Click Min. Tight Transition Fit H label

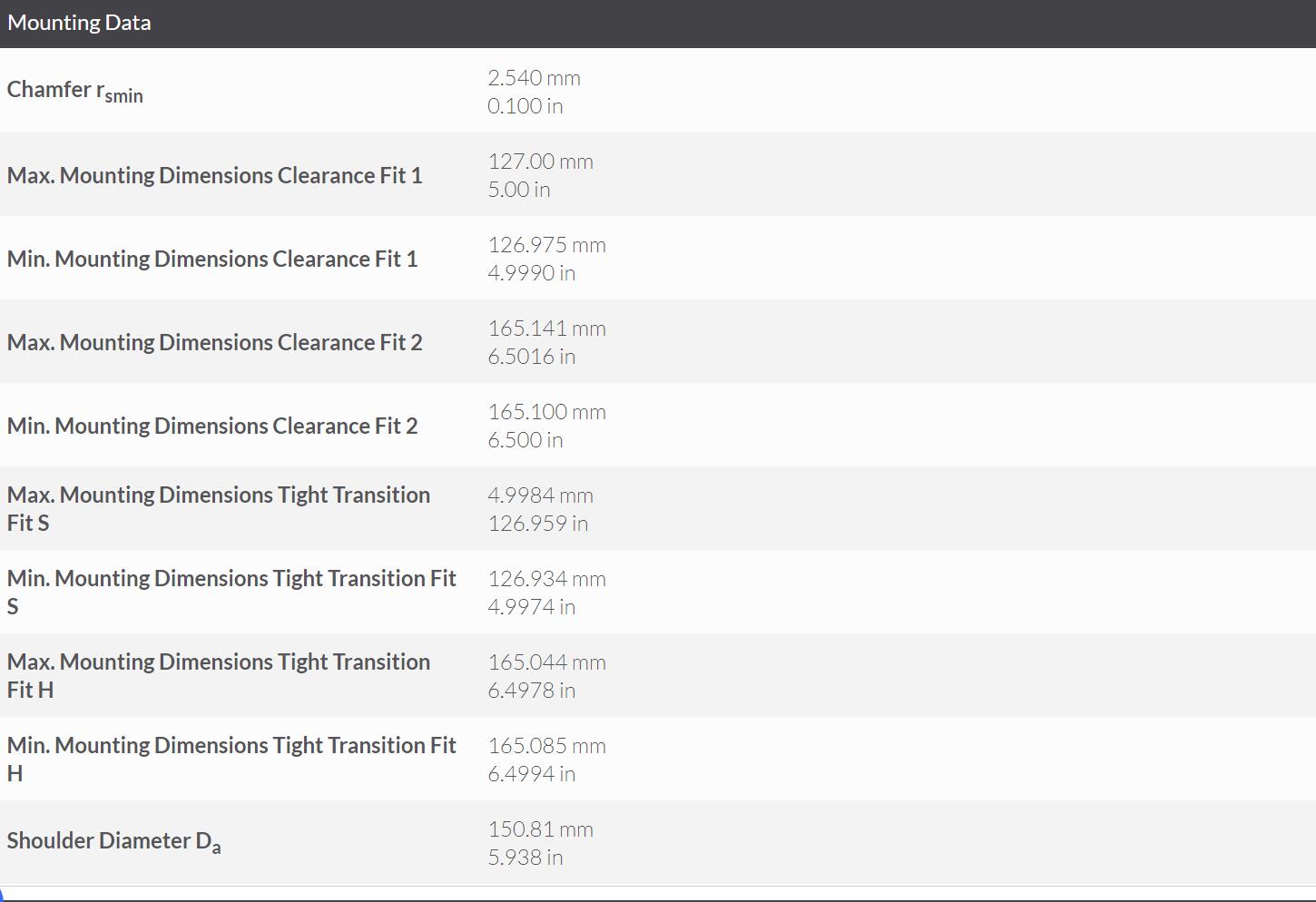[x=231, y=758]
